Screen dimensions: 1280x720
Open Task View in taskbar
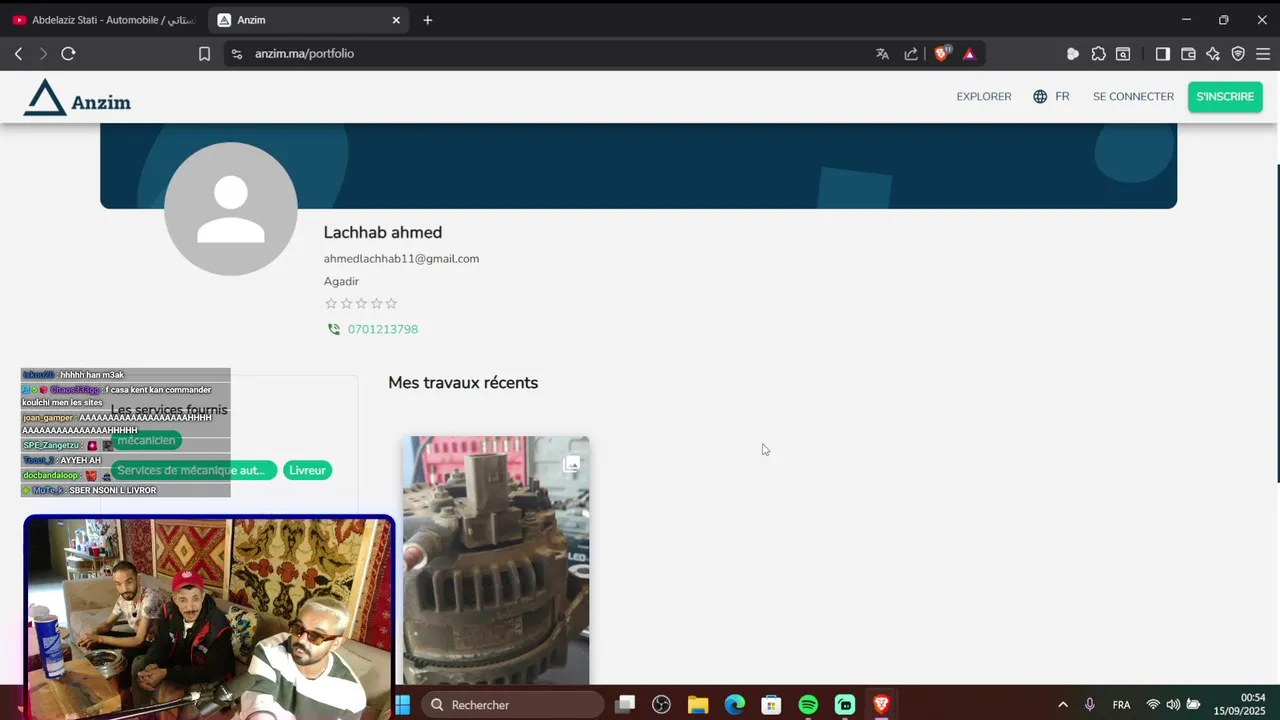[x=625, y=705]
